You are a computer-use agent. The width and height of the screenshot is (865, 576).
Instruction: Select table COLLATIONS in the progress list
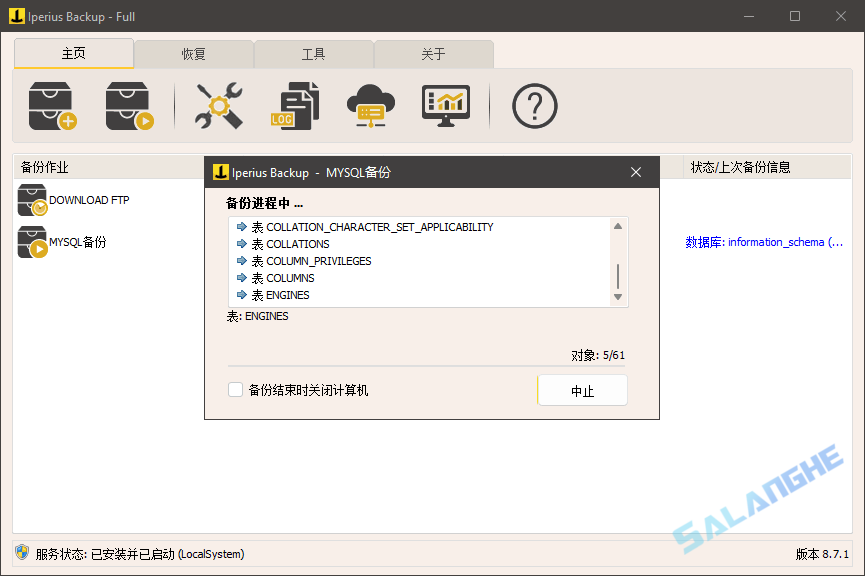[x=296, y=243]
